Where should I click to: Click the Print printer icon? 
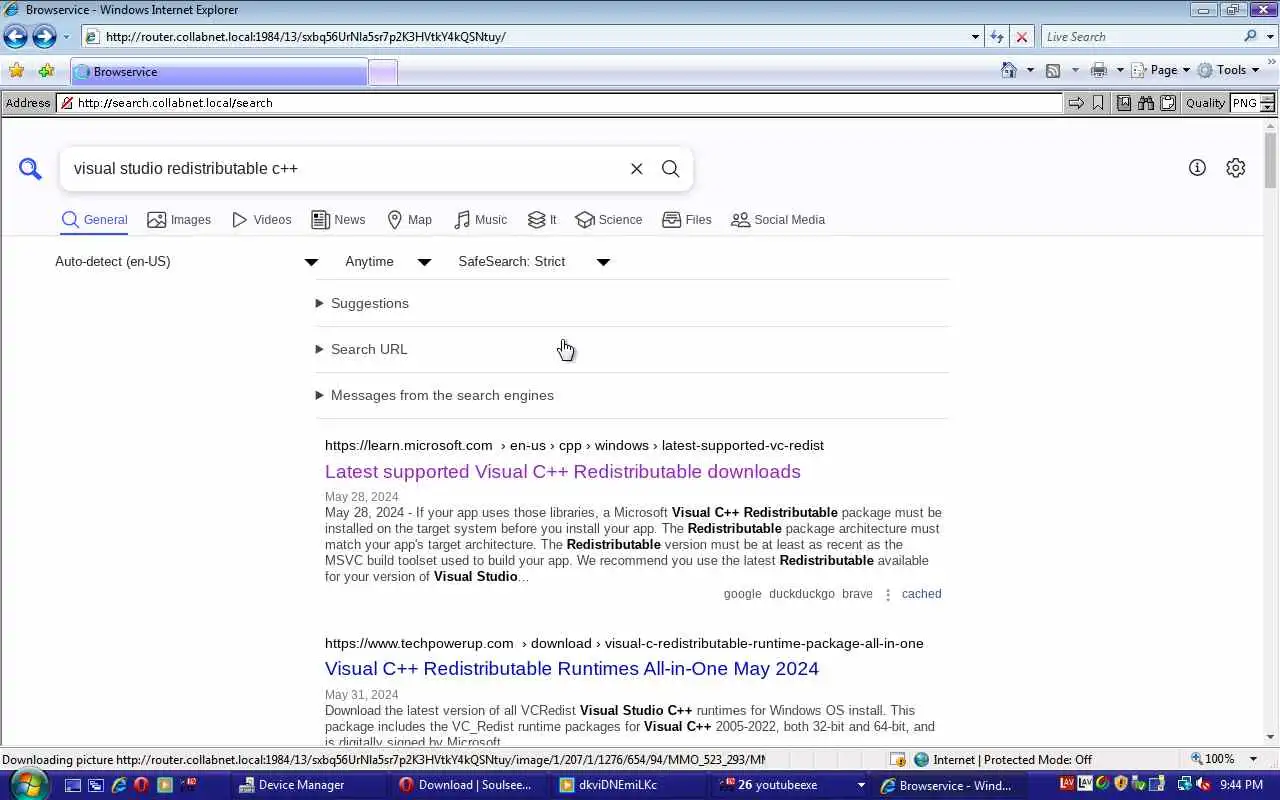click(1099, 70)
